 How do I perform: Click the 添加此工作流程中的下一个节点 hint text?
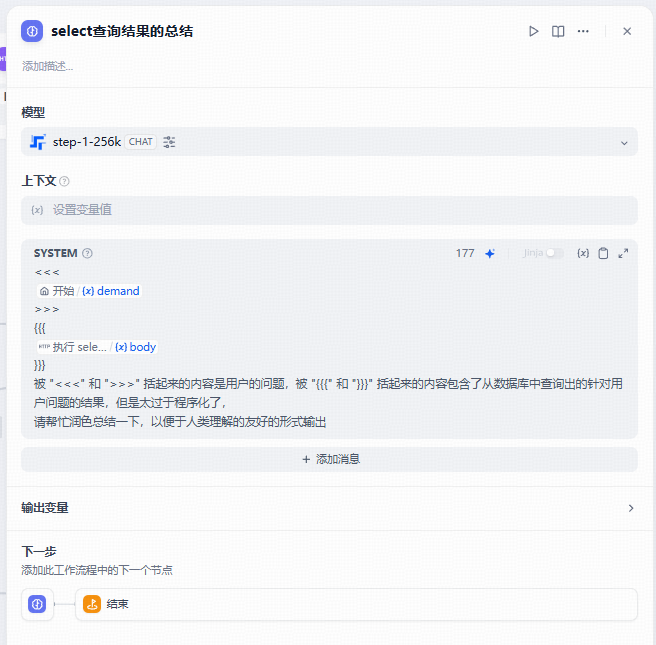tap(97, 570)
